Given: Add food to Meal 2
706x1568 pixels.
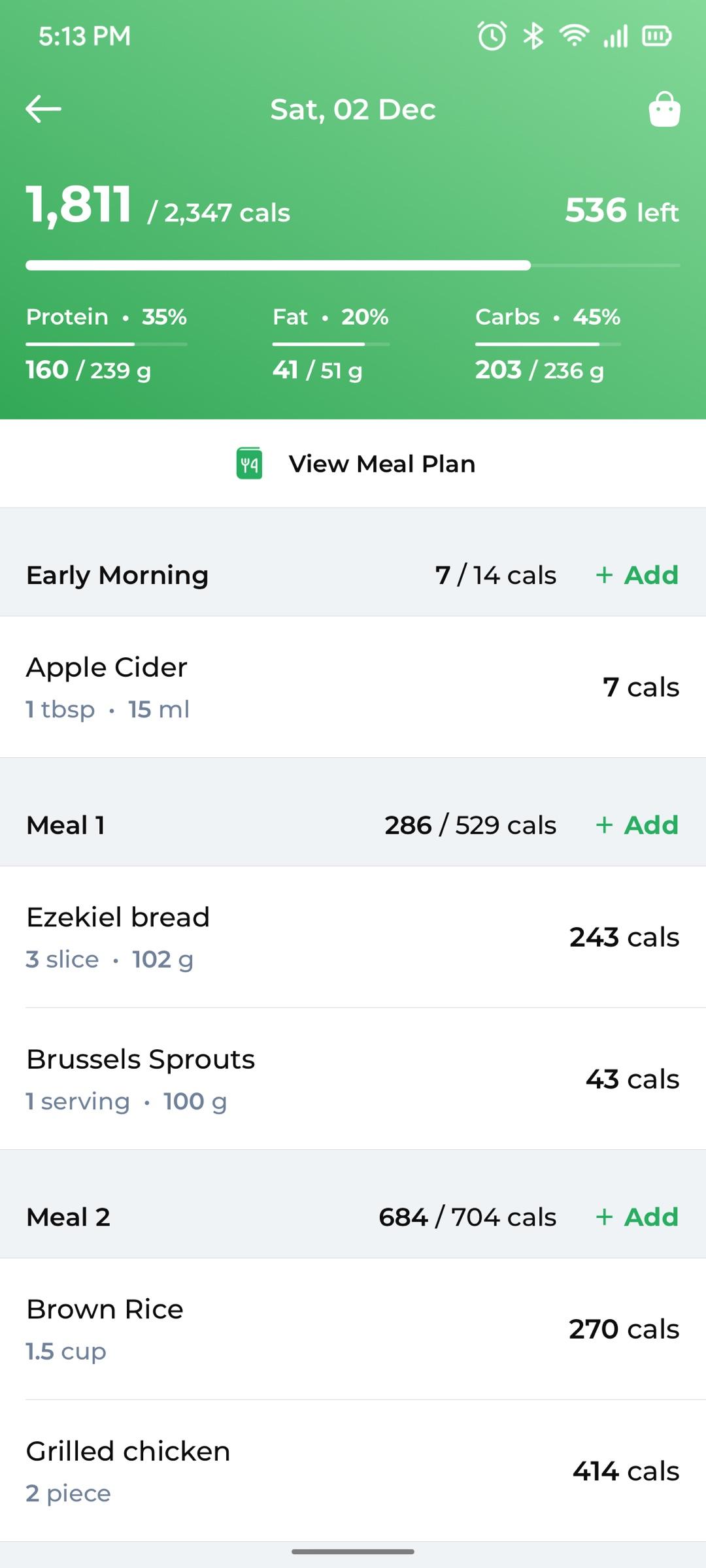Looking at the screenshot, I should (637, 1217).
